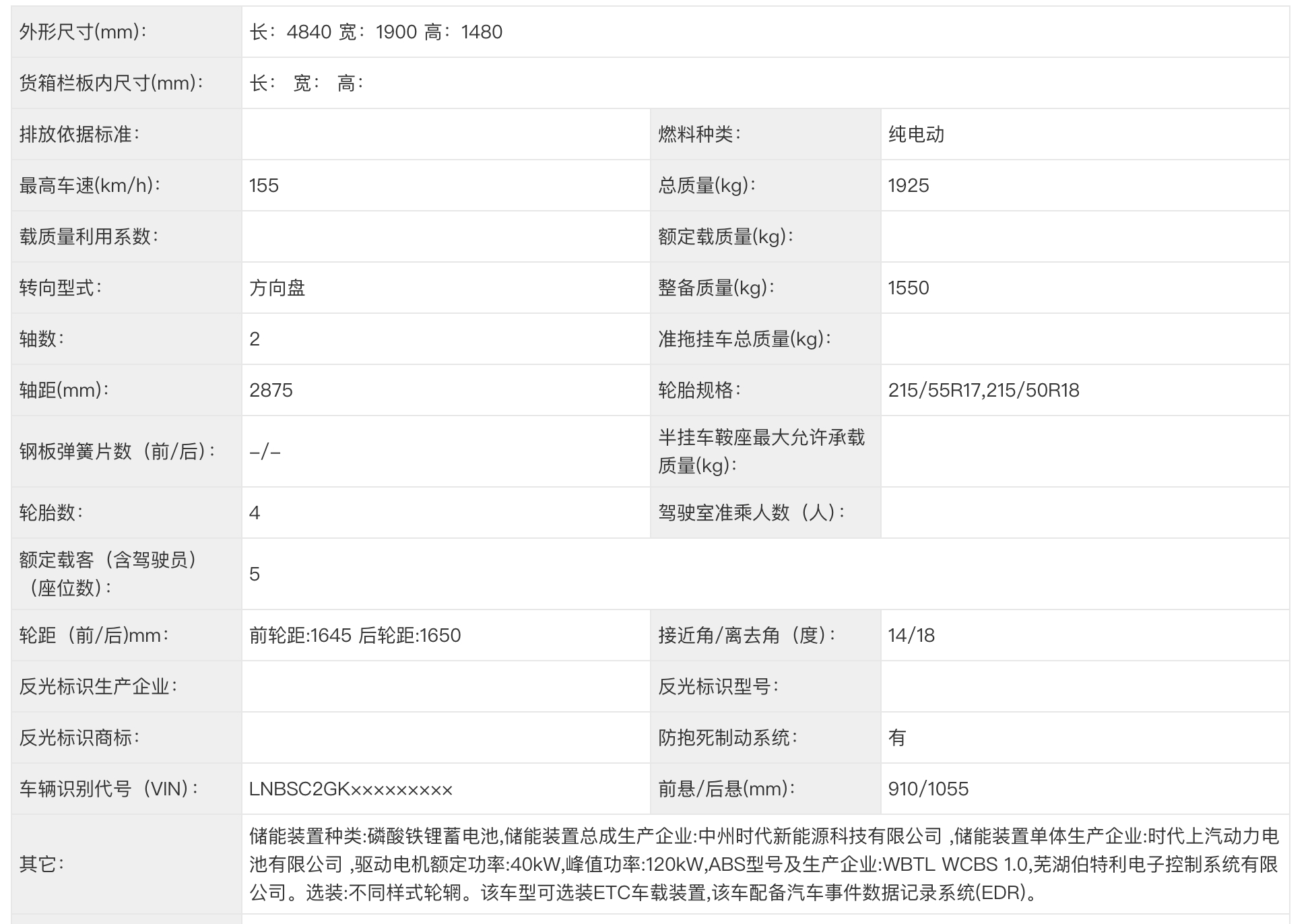Click the 外形尺寸(mm) label cell

click(x=83, y=32)
